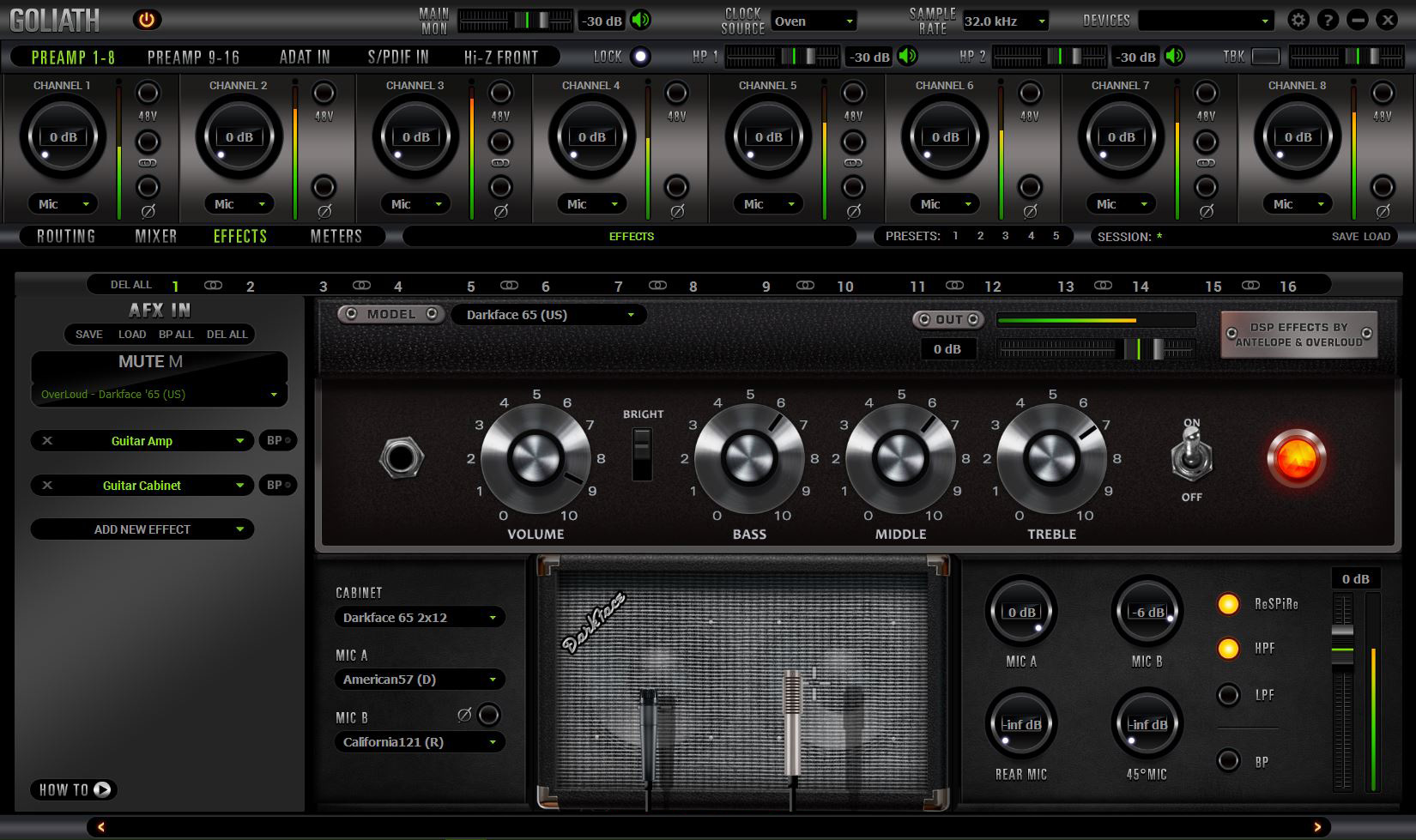Viewport: 1416px width, 840px height.
Task: Open help via the question mark icon
Action: [1328, 20]
